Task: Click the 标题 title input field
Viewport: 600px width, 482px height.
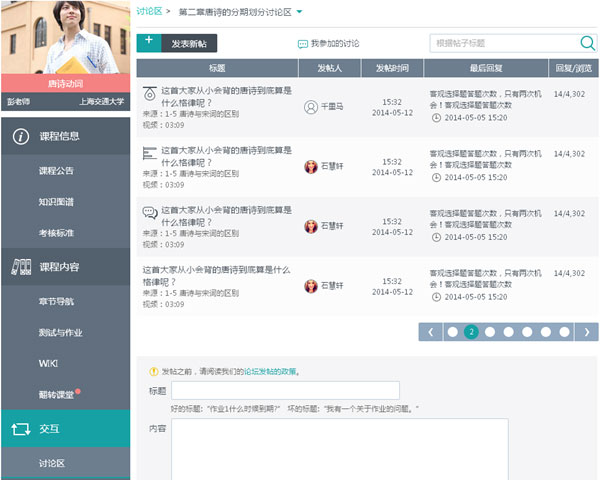Action: point(285,391)
